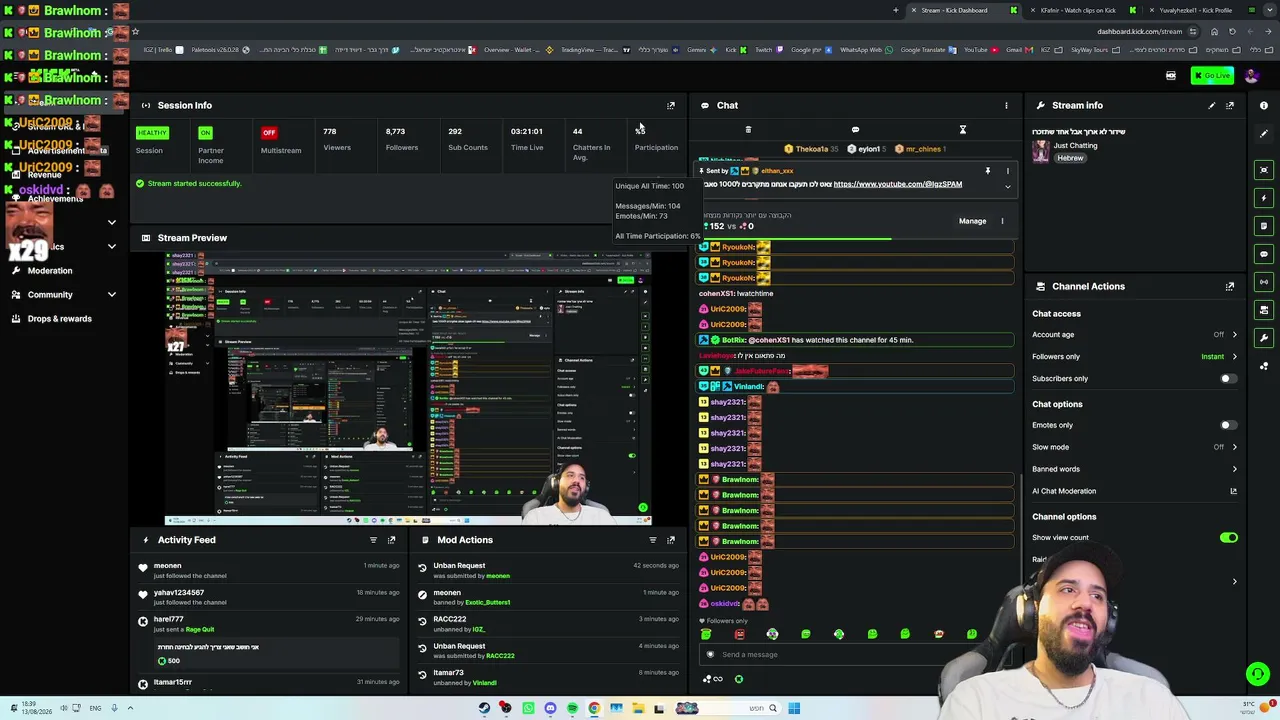Viewport: 1280px width, 720px height.
Task: Expand the pinned message with the chevron
Action: click(x=1007, y=187)
